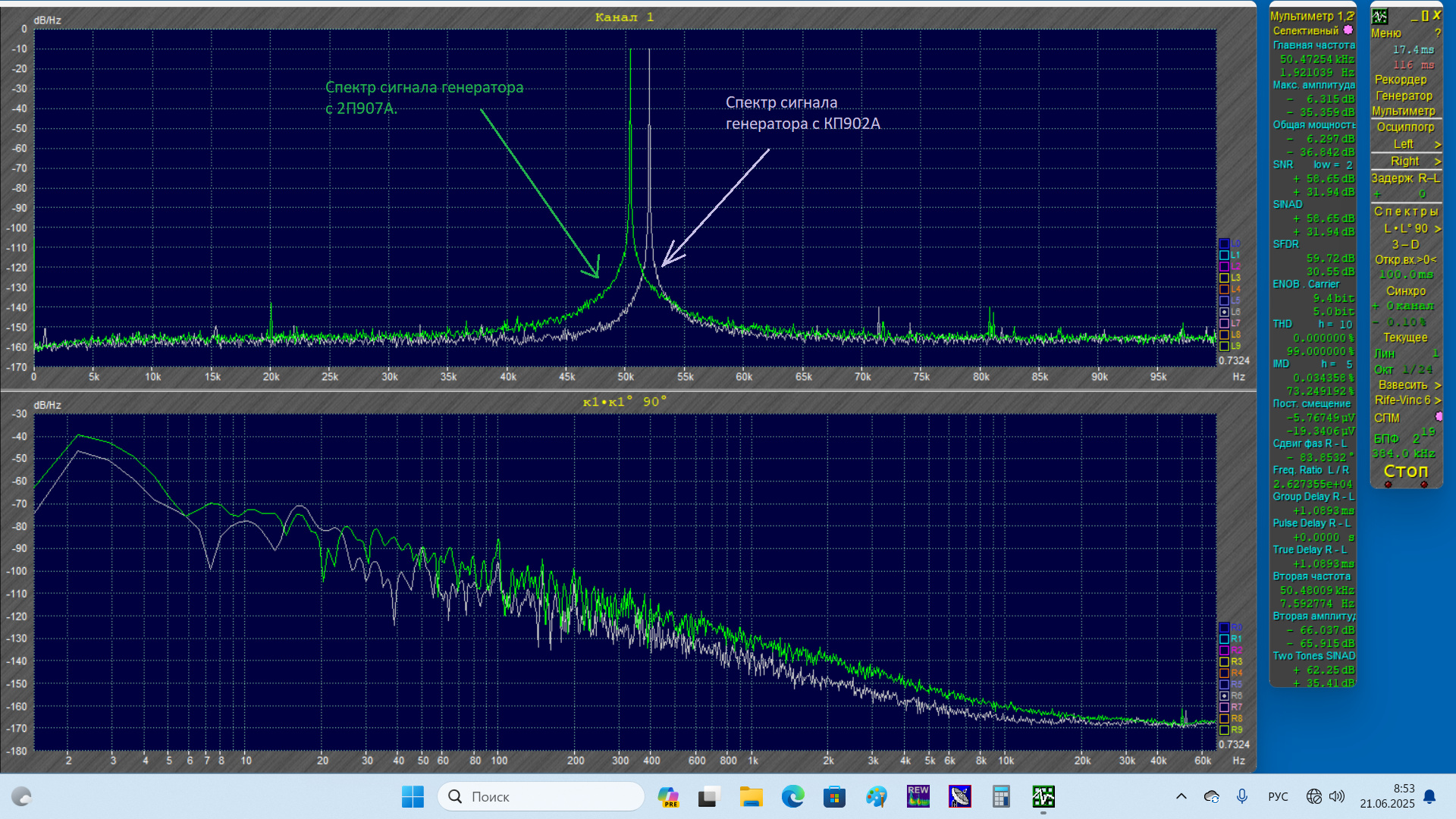Open the Генератор panel

tap(1404, 96)
